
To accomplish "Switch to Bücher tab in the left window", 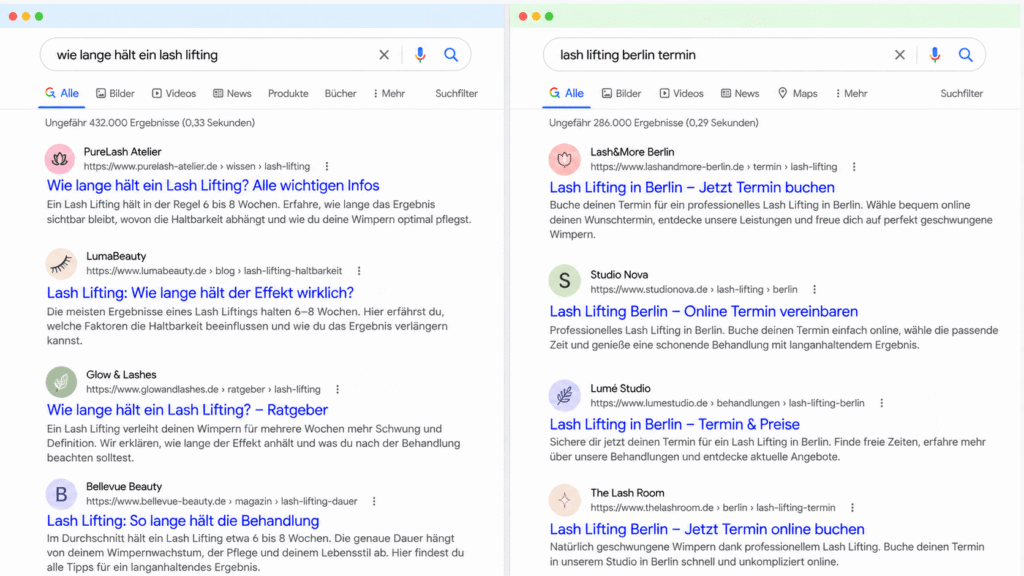I will pyautogui.click(x=340, y=93).
